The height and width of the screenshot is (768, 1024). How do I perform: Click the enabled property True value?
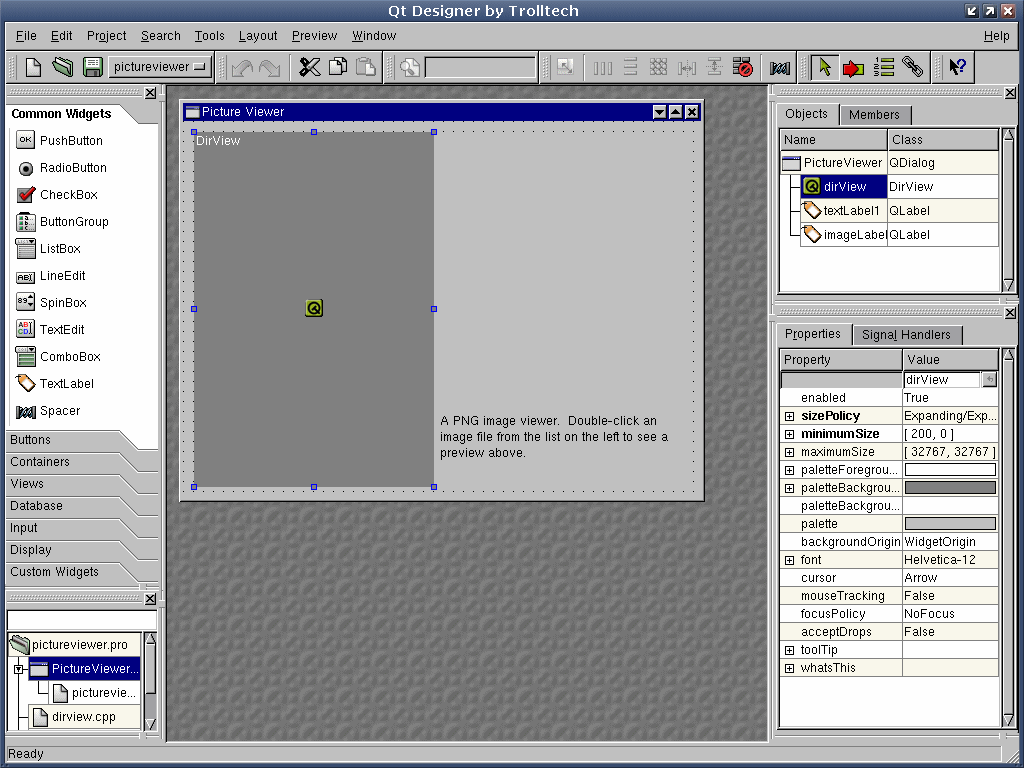pos(949,398)
